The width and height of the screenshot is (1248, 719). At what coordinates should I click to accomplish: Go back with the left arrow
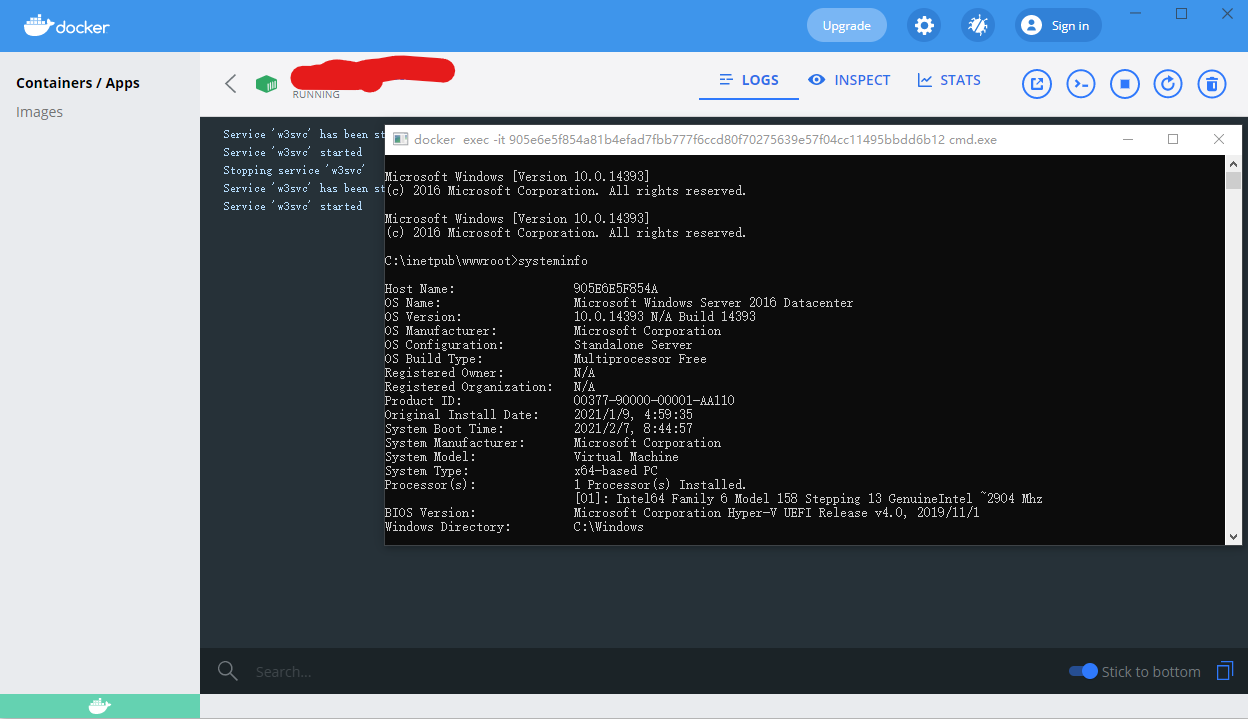coord(231,83)
